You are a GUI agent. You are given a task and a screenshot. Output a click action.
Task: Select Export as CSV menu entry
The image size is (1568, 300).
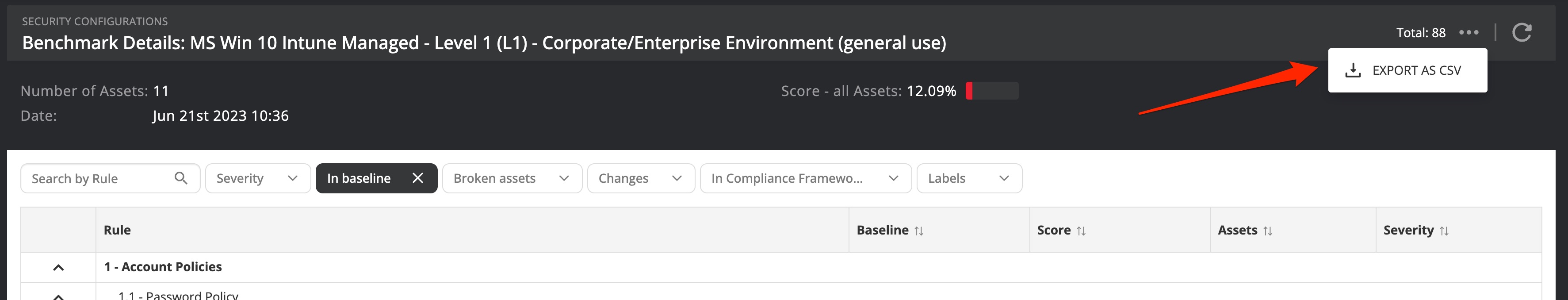pyautogui.click(x=1407, y=70)
